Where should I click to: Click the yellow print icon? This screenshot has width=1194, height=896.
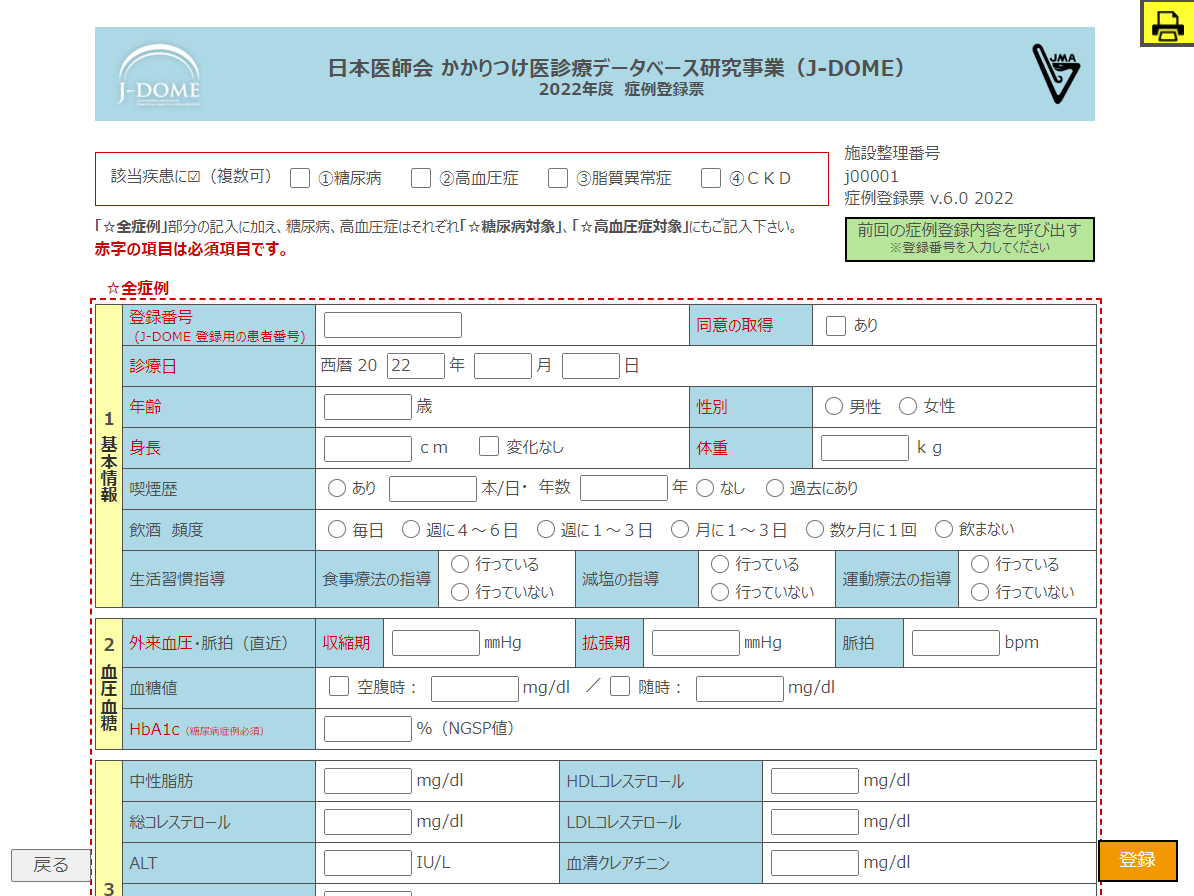1167,24
